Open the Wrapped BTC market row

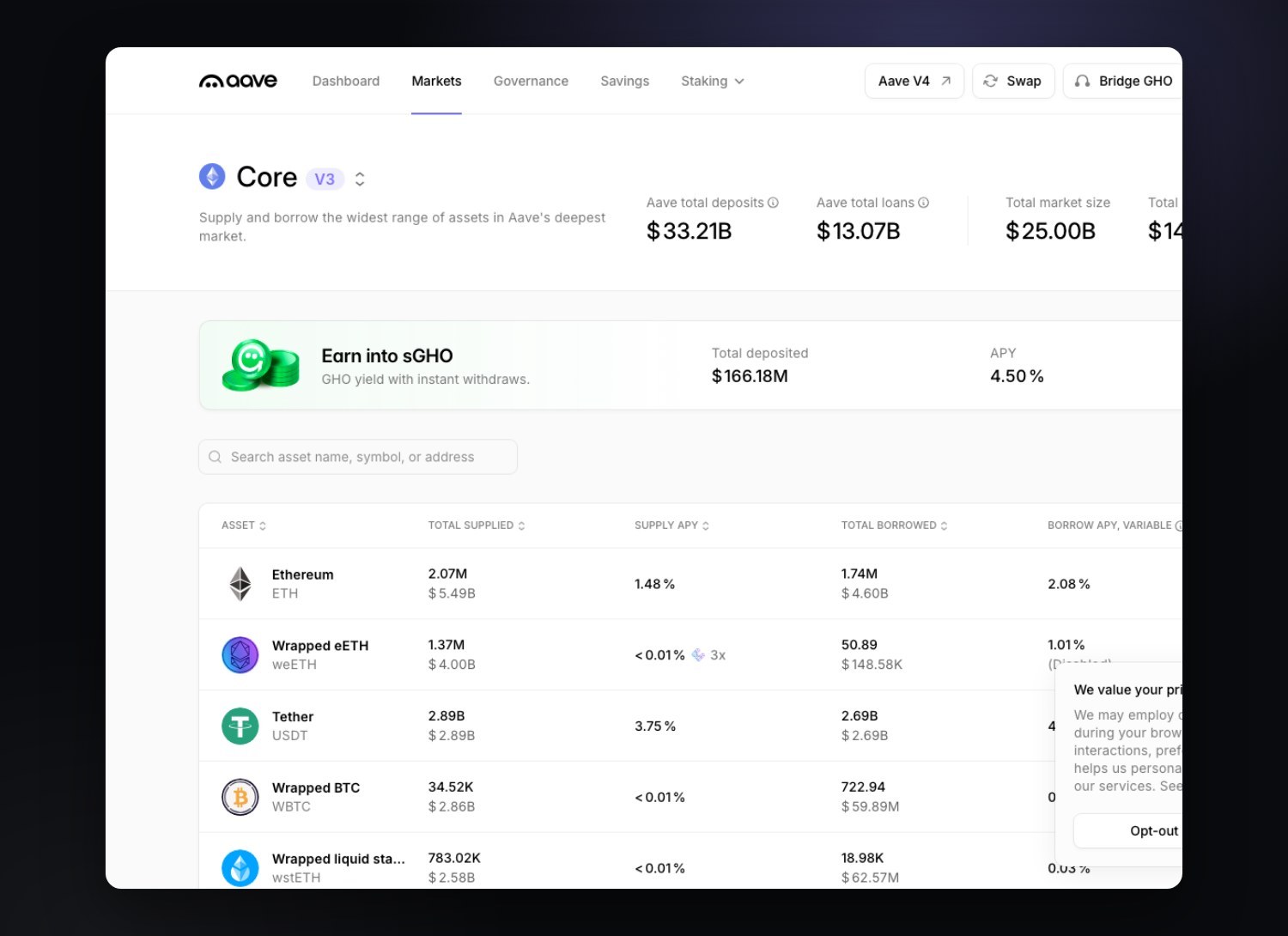690,798
